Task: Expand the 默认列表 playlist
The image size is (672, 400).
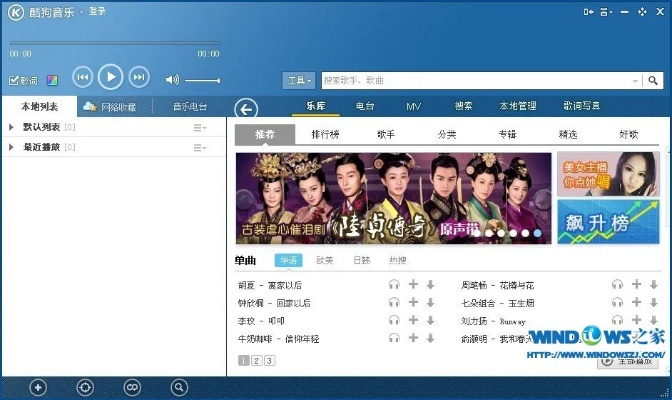Action: tap(11, 128)
